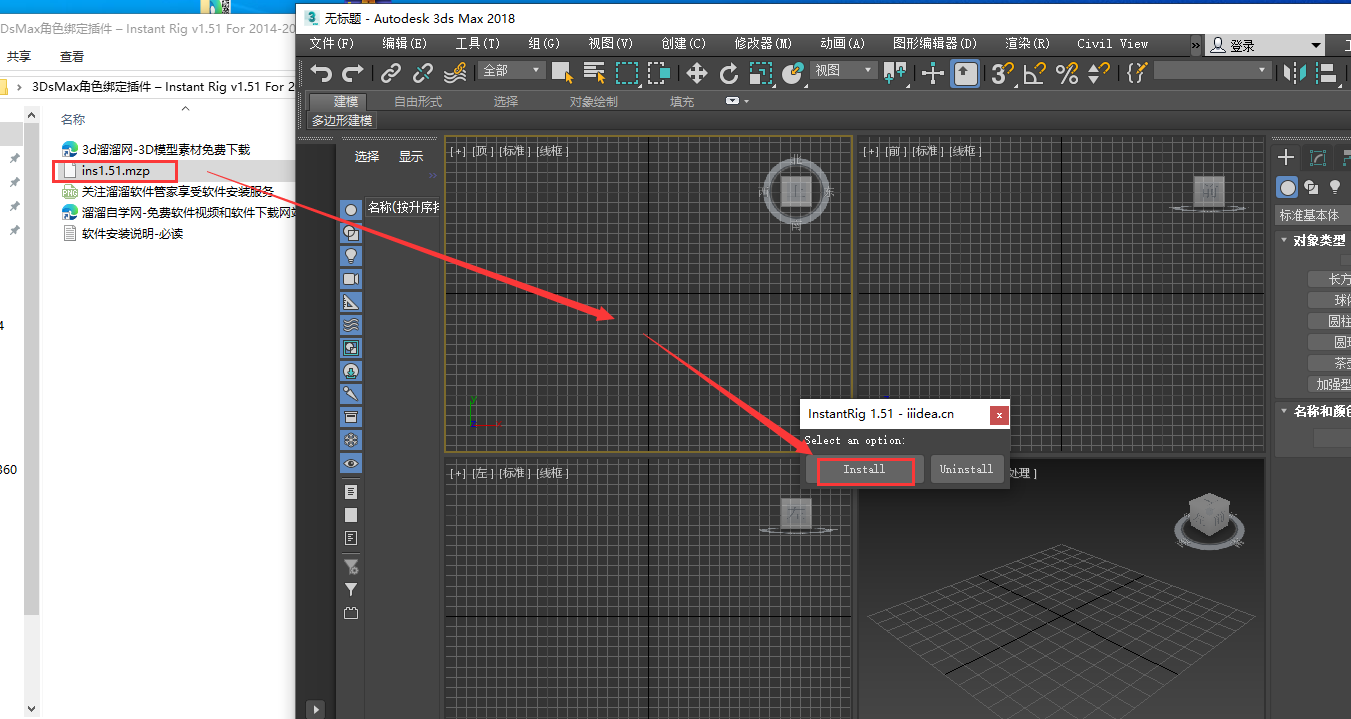Toggle Percent Snap
Viewport: 1351px width, 719px height.
click(1067, 73)
